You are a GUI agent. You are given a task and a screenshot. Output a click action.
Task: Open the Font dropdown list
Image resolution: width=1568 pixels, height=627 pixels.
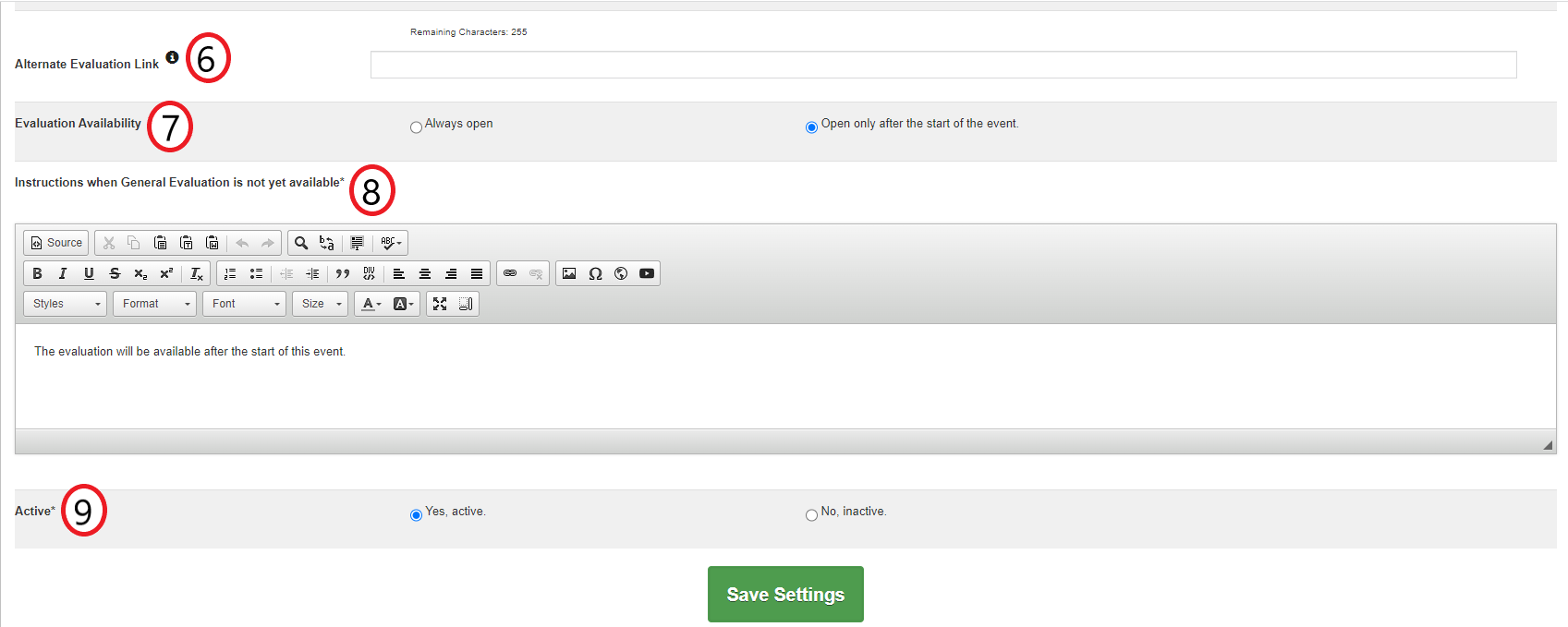(244, 304)
